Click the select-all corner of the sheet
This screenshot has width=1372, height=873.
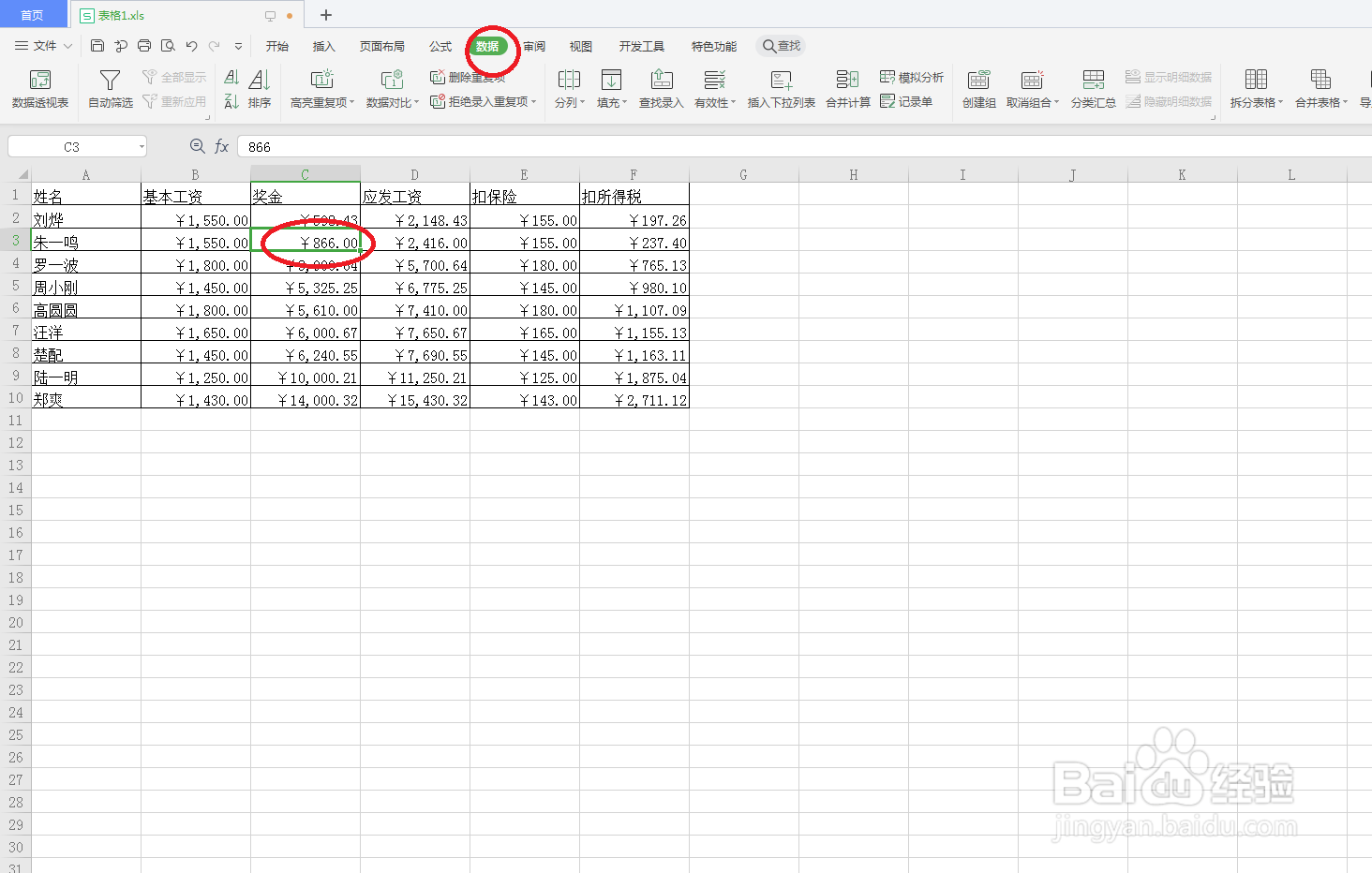[x=16, y=174]
